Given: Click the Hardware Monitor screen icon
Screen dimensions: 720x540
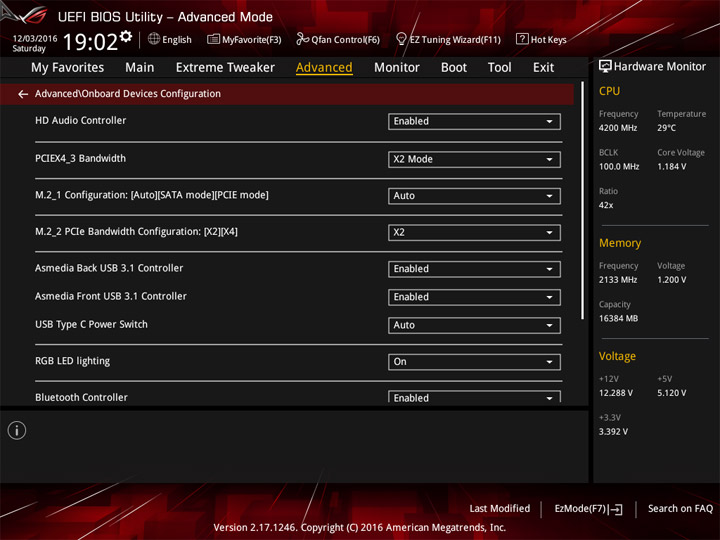Looking at the screenshot, I should (605, 67).
